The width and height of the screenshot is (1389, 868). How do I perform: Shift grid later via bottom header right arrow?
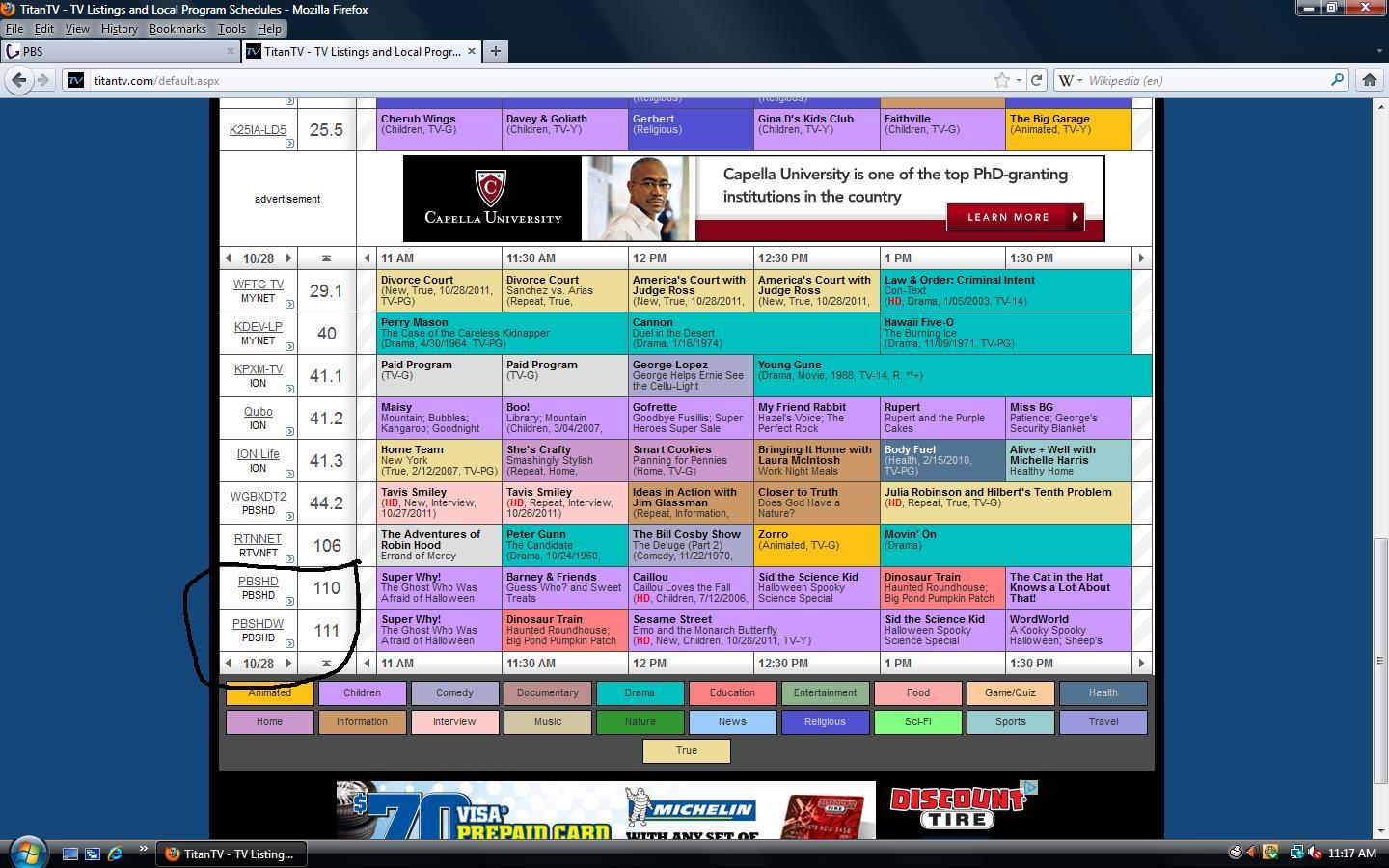pos(1141,663)
